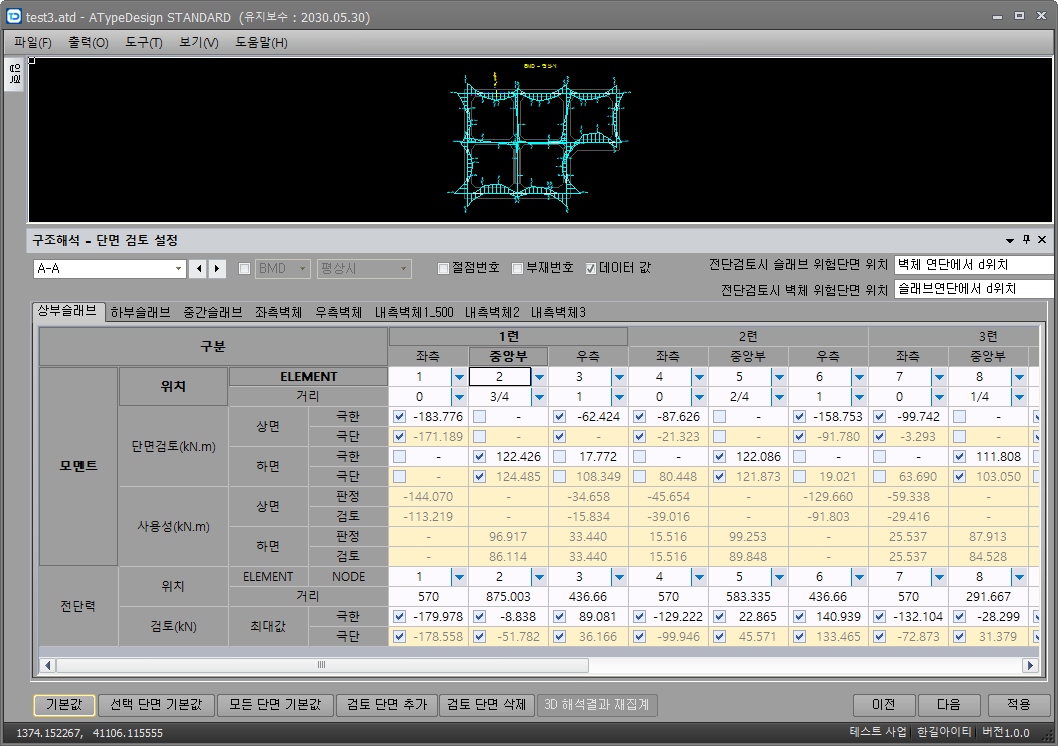Open the A-A section dropdown
The height and width of the screenshot is (746, 1058).
click(x=178, y=268)
